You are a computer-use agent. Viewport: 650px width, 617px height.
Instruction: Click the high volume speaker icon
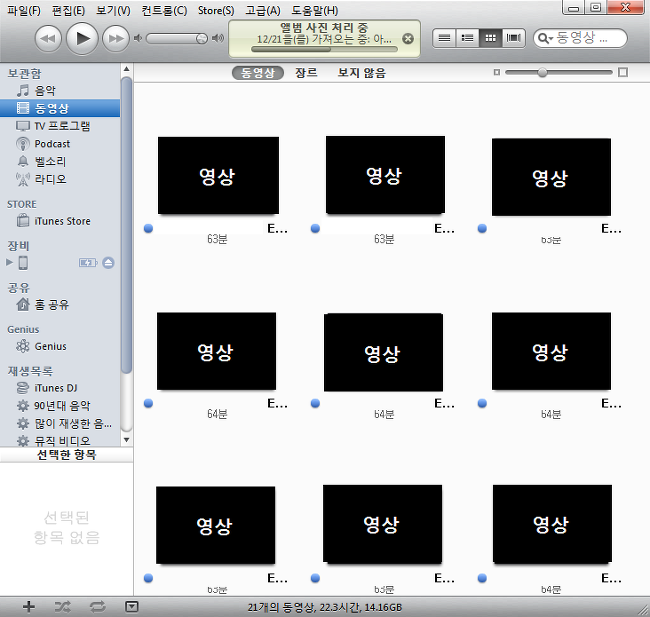click(218, 39)
